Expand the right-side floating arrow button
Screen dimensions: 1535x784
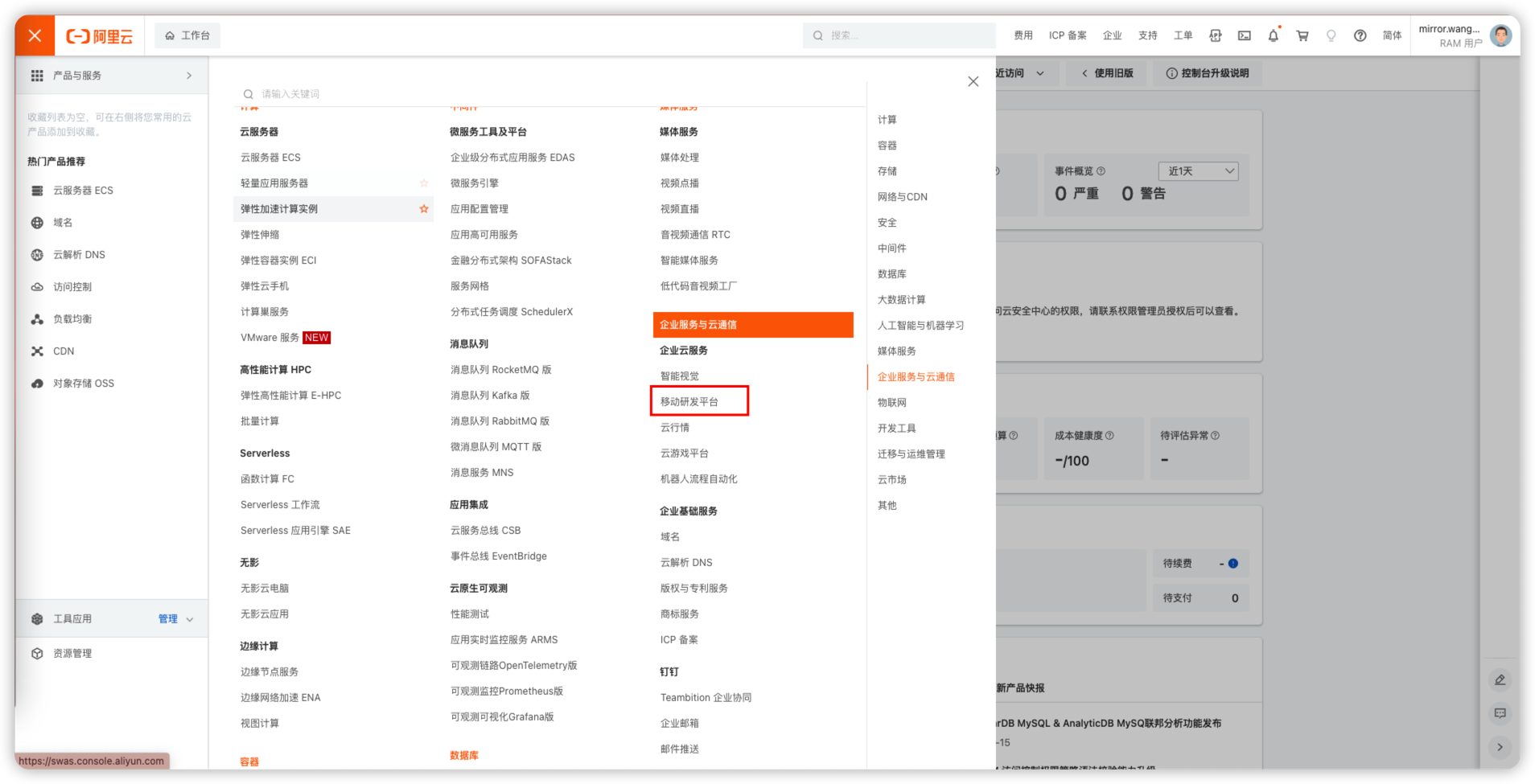pos(1500,747)
